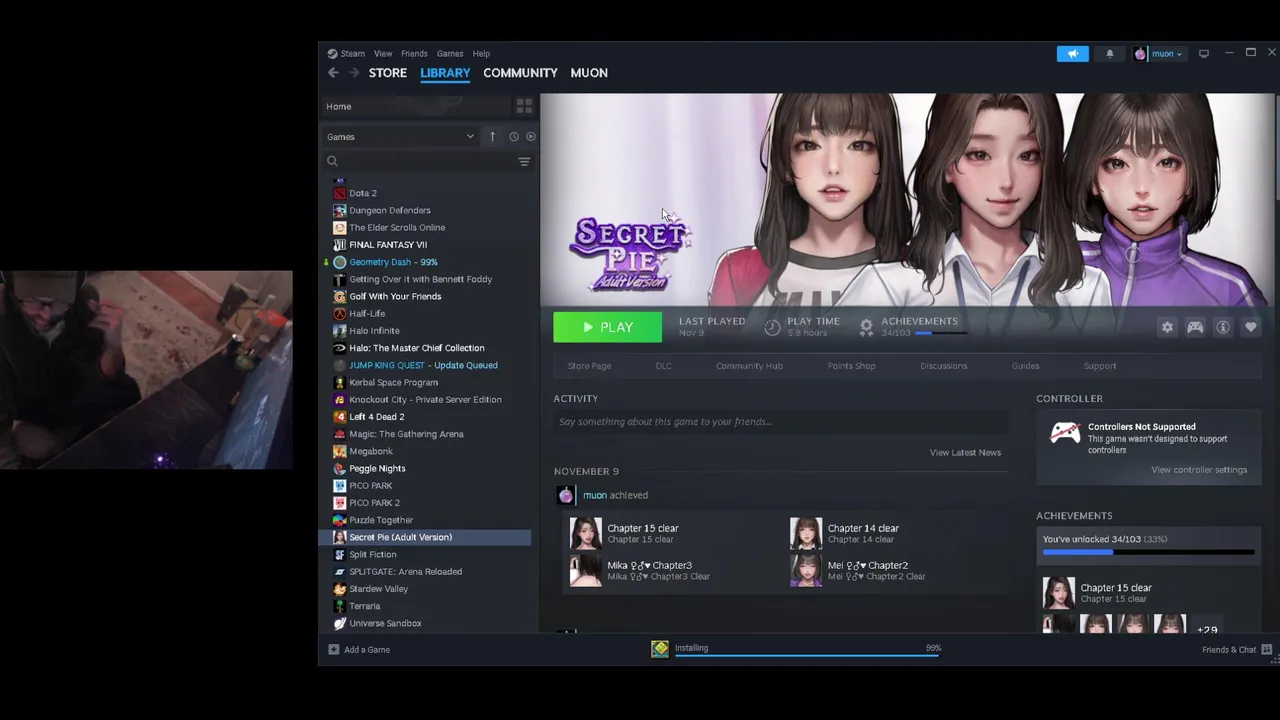Open downloads manager icon in status bar
Image resolution: width=1280 pixels, height=720 pixels.
(660, 649)
